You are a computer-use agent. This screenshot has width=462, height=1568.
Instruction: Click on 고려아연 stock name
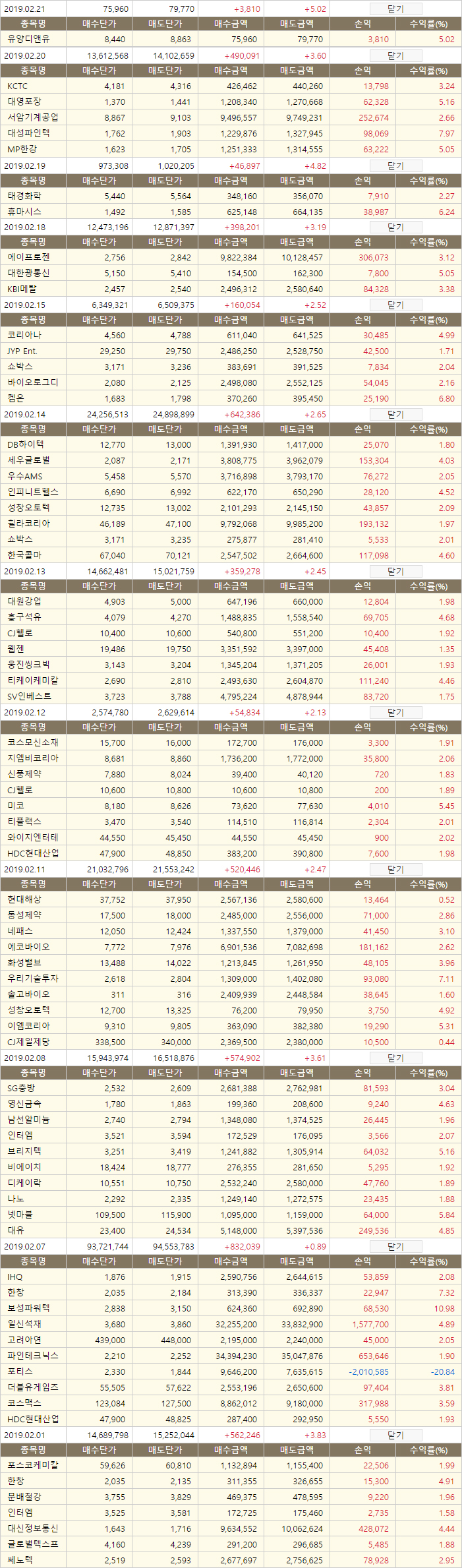pos(24,1341)
